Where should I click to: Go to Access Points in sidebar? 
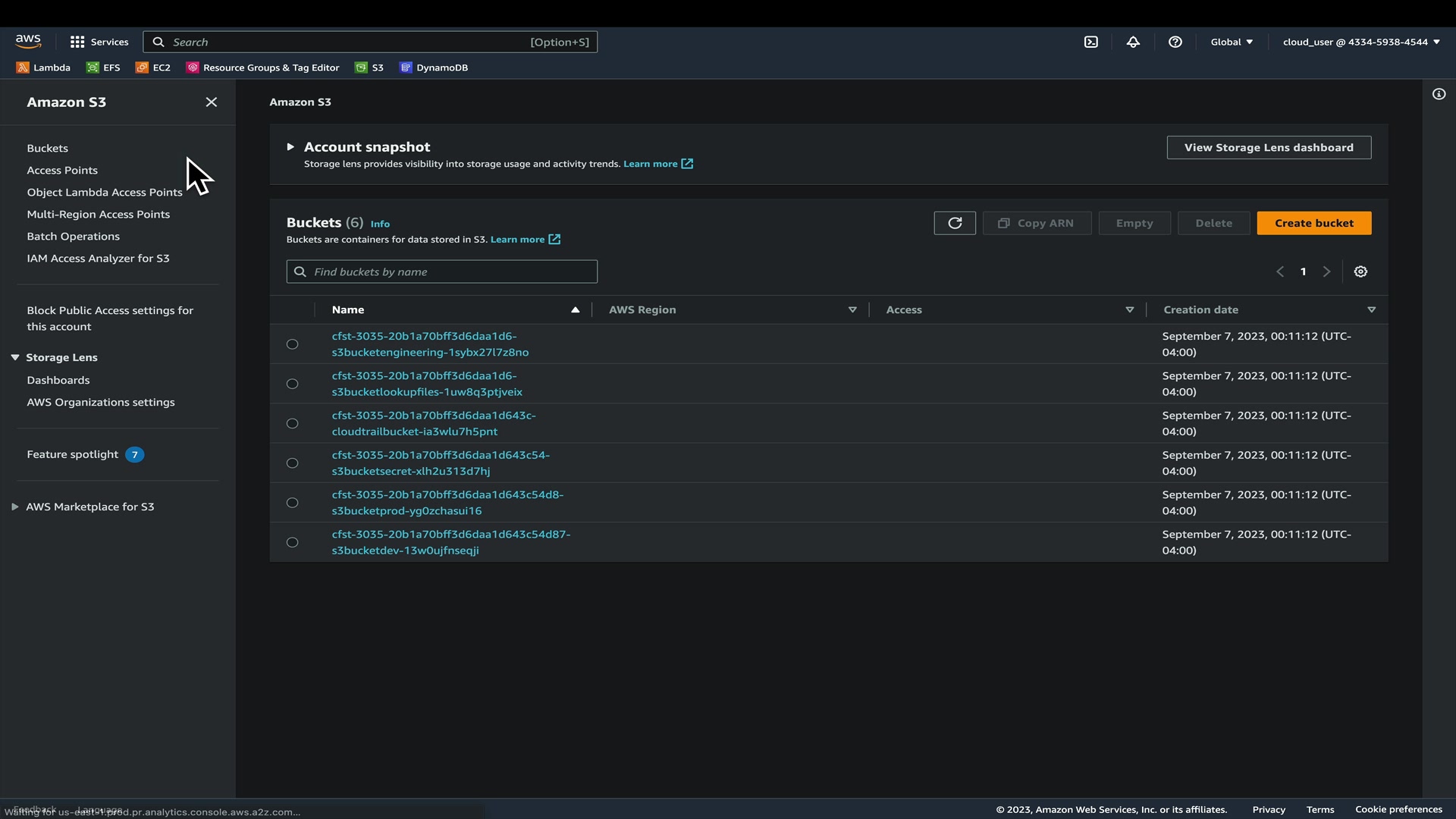[62, 171]
